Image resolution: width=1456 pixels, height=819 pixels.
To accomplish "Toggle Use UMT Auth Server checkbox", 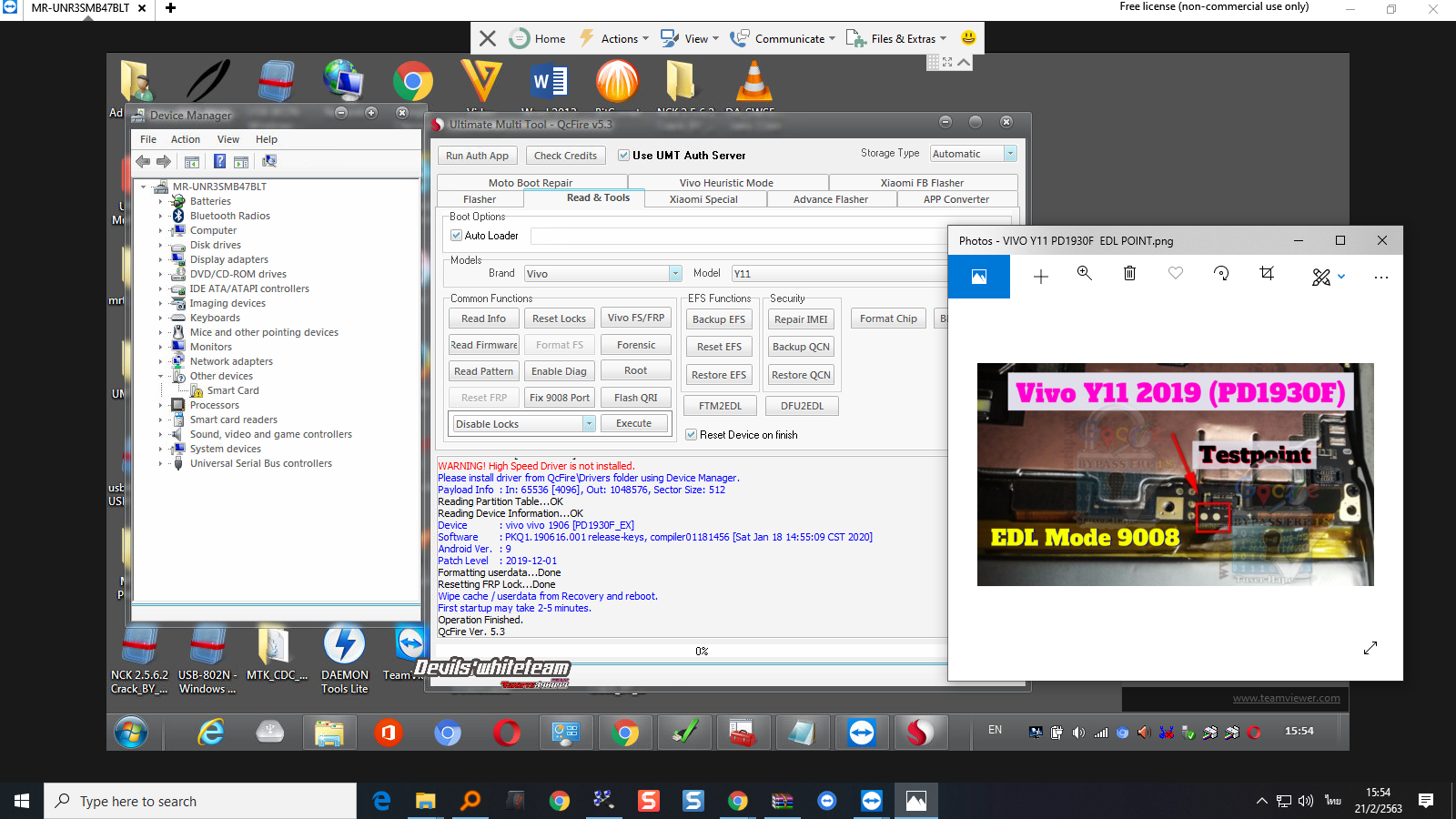I will click(623, 156).
